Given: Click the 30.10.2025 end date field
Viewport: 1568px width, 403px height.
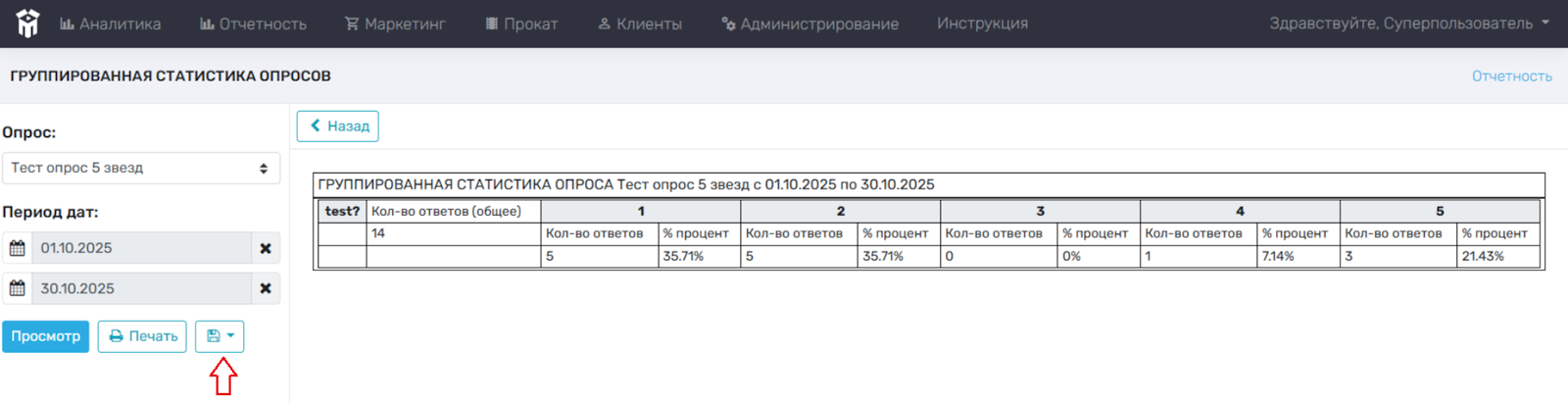Looking at the screenshot, I should (x=141, y=288).
